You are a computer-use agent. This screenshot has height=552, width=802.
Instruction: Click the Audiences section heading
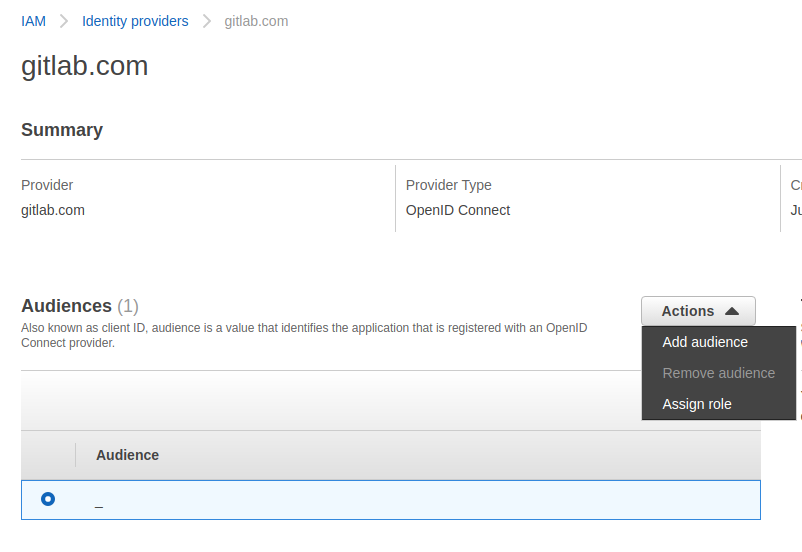point(66,306)
